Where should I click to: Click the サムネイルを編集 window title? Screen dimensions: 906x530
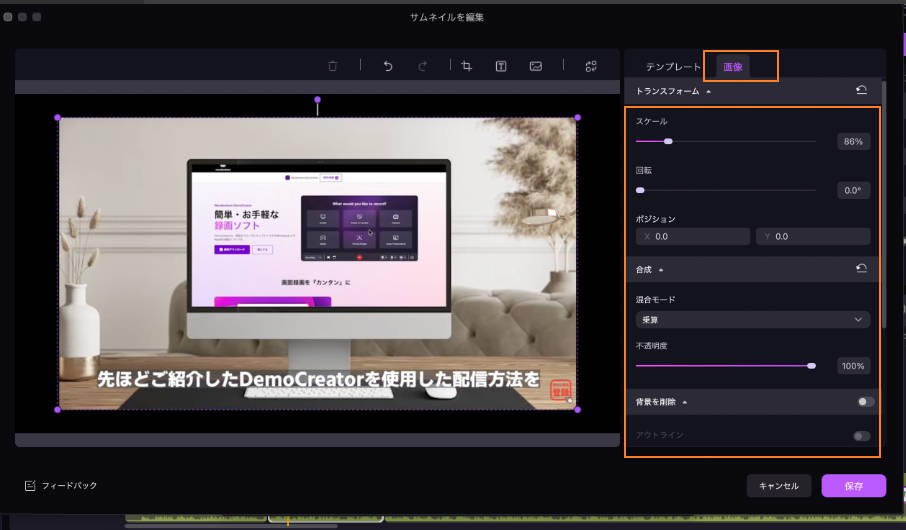[x=447, y=17]
